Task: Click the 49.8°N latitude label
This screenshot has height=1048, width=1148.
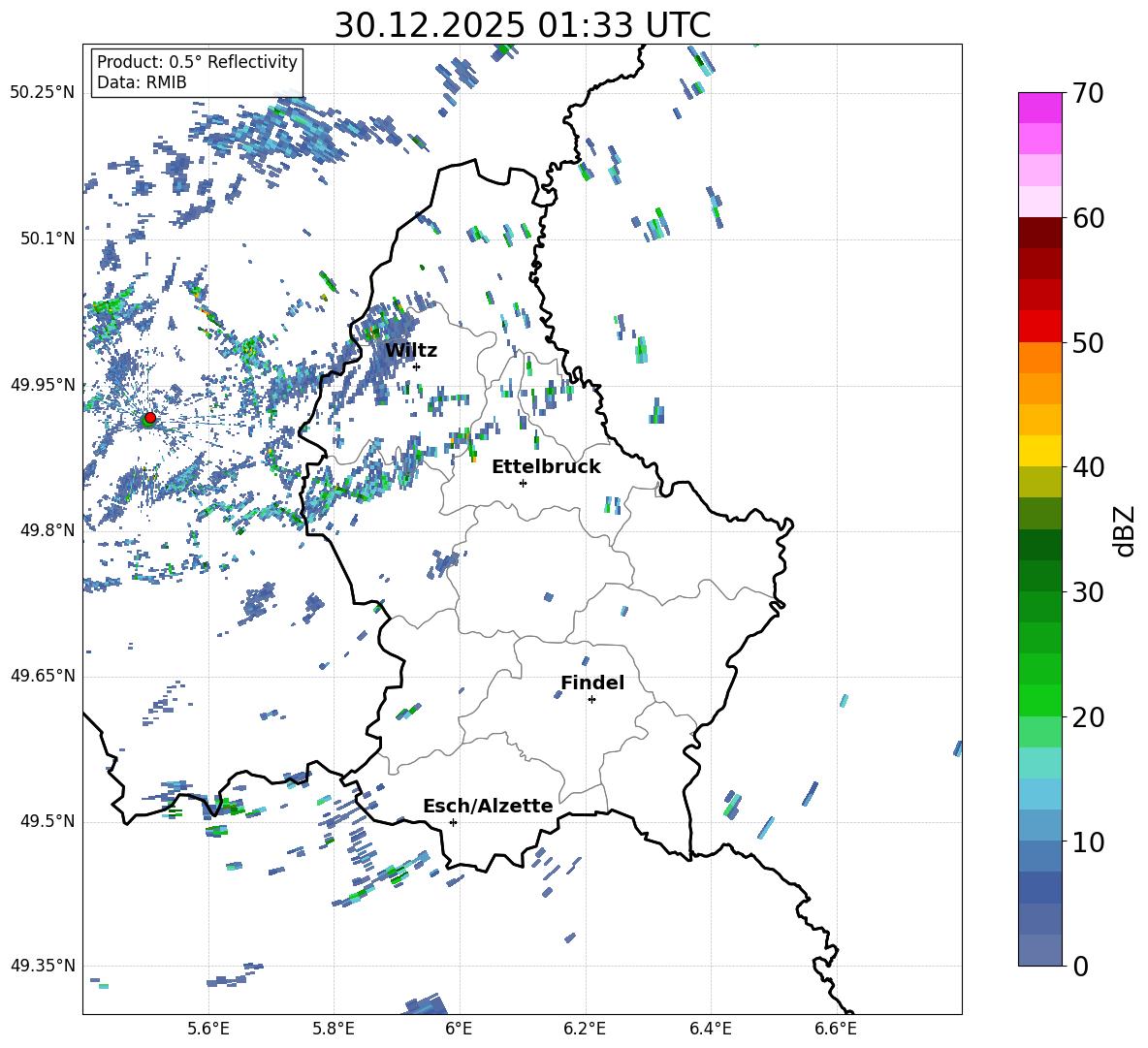Action: (48, 530)
